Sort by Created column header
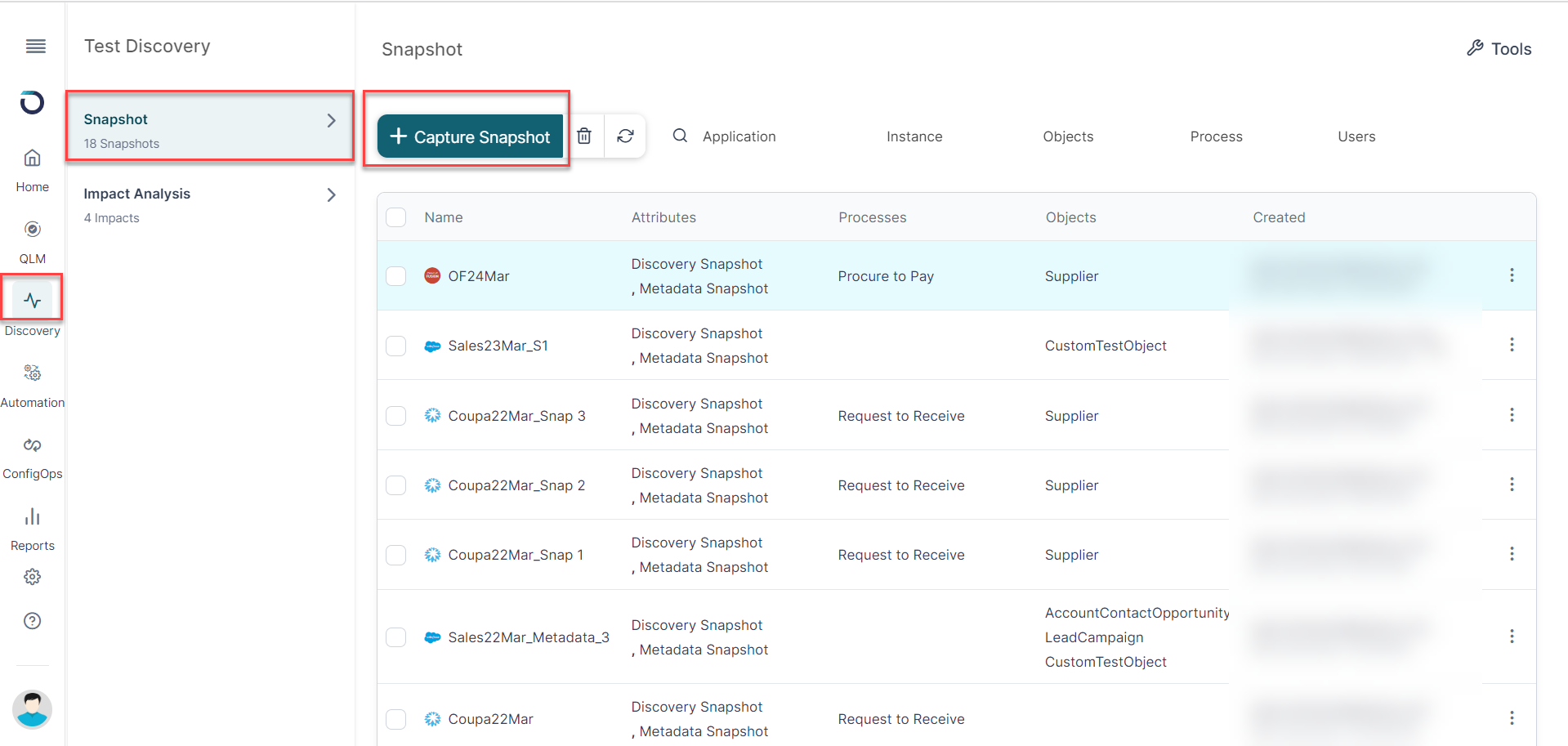Image resolution: width=1568 pixels, height=746 pixels. [1279, 217]
